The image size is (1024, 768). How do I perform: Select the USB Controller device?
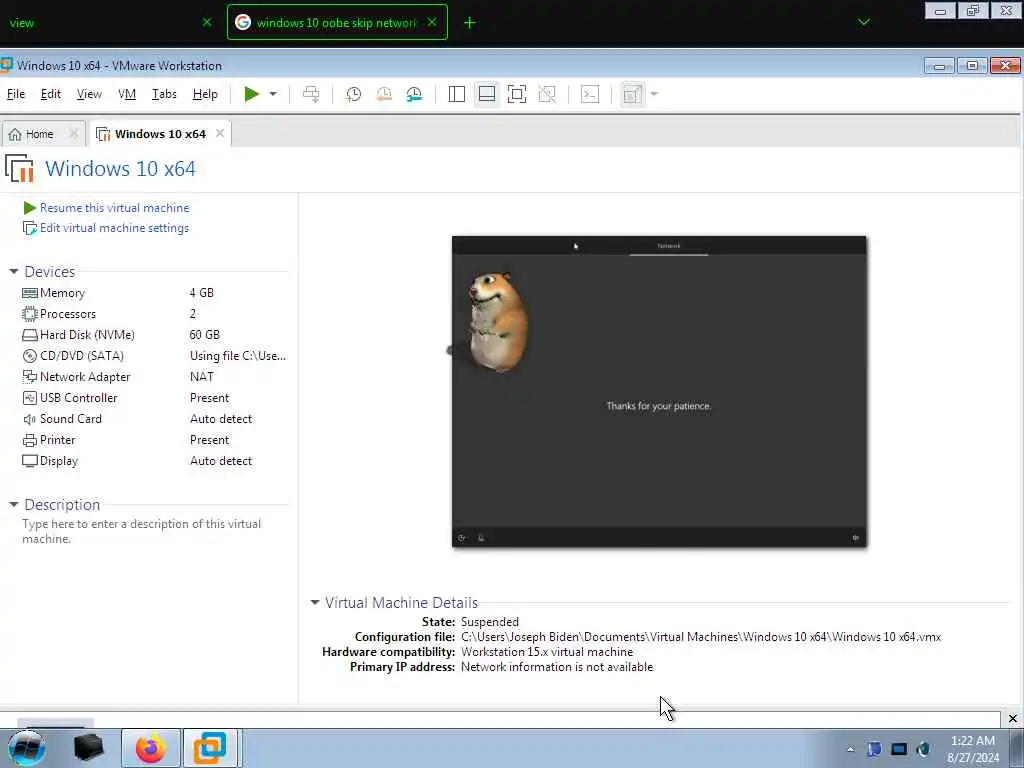(x=154, y=398)
